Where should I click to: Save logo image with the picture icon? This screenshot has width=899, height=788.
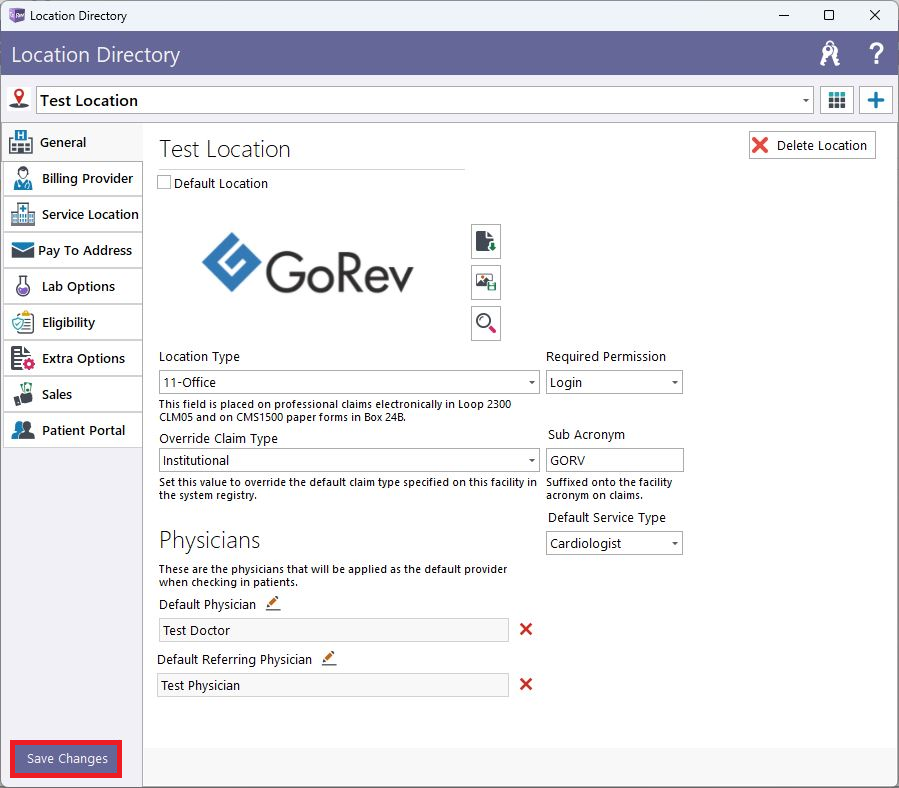[x=486, y=282]
